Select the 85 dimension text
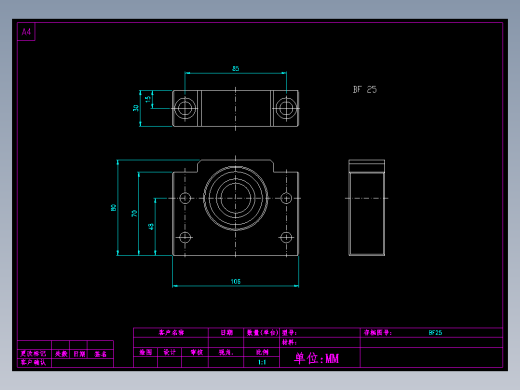Viewport: 520px width, 390px height. click(x=236, y=69)
